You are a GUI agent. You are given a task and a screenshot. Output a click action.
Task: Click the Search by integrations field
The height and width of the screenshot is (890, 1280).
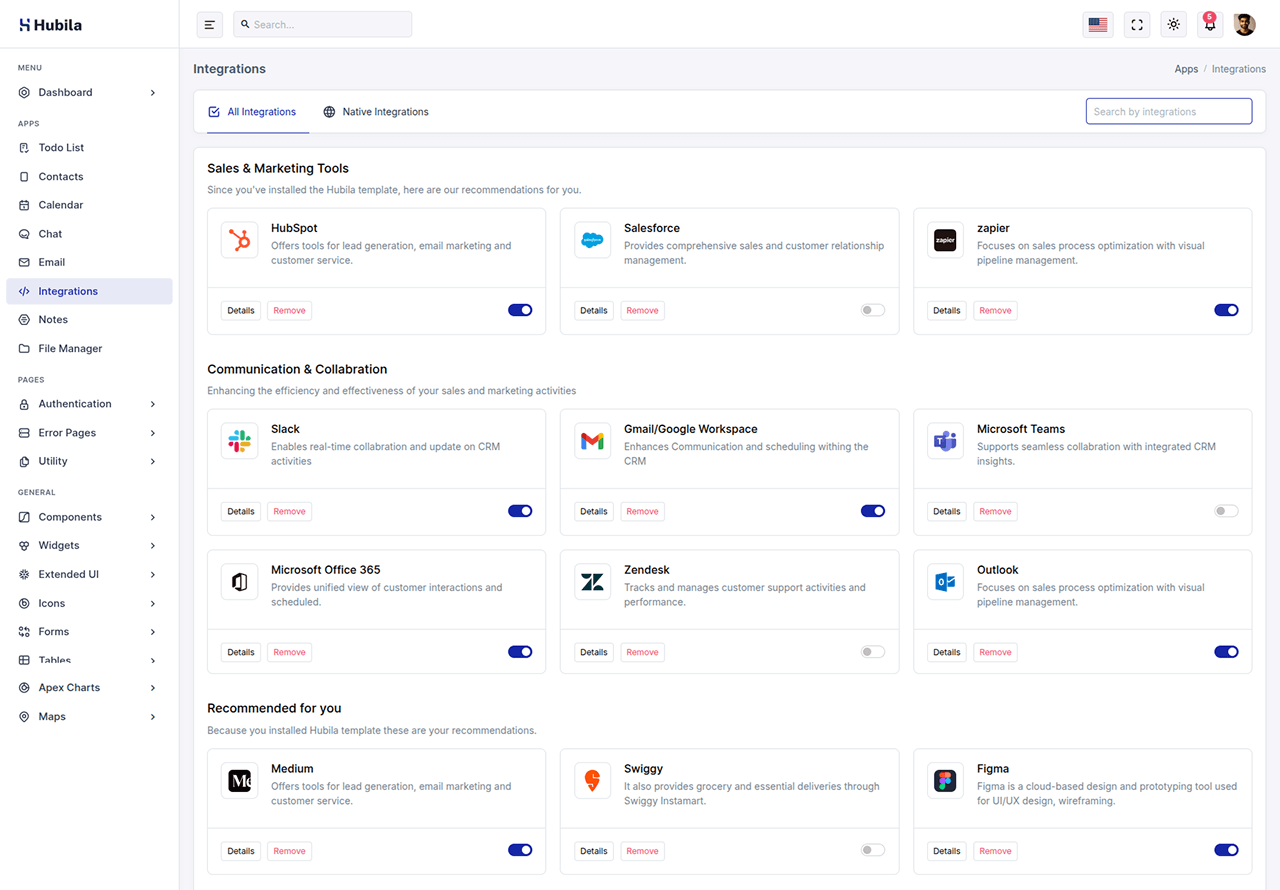1169,111
